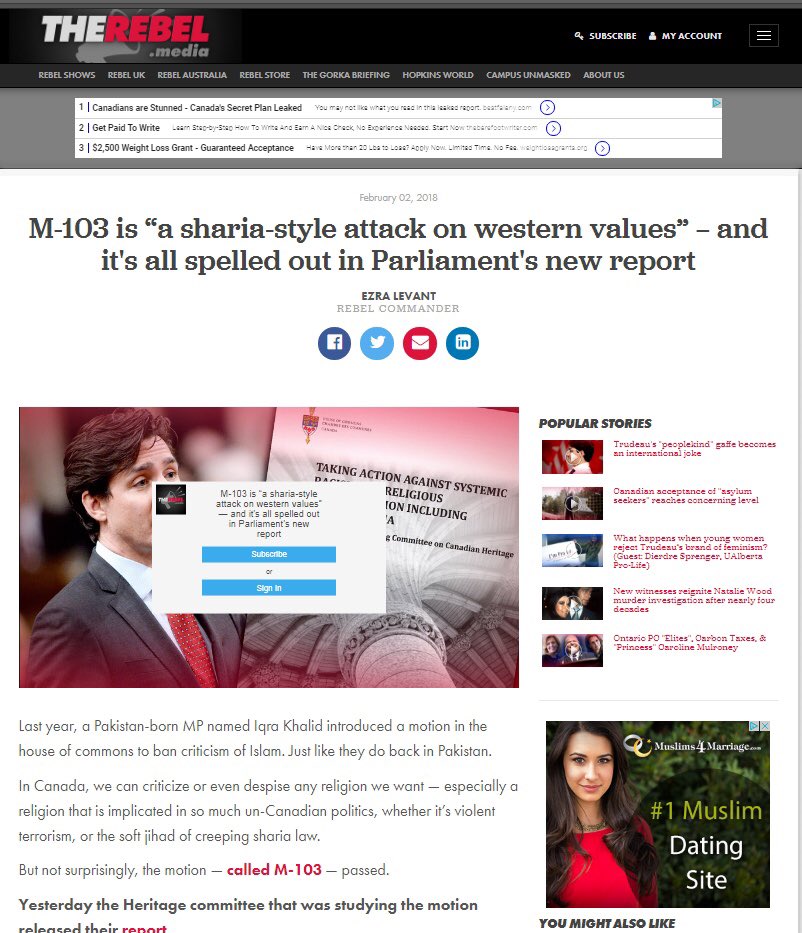Click the article headline about M-103

coord(399,245)
